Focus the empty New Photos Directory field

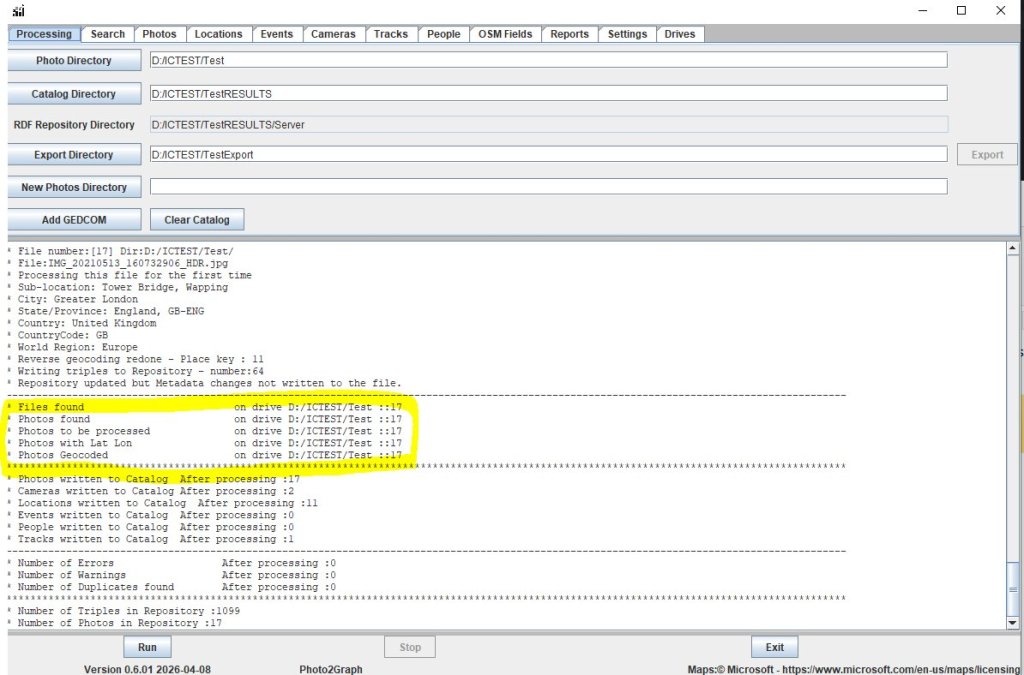tap(547, 187)
